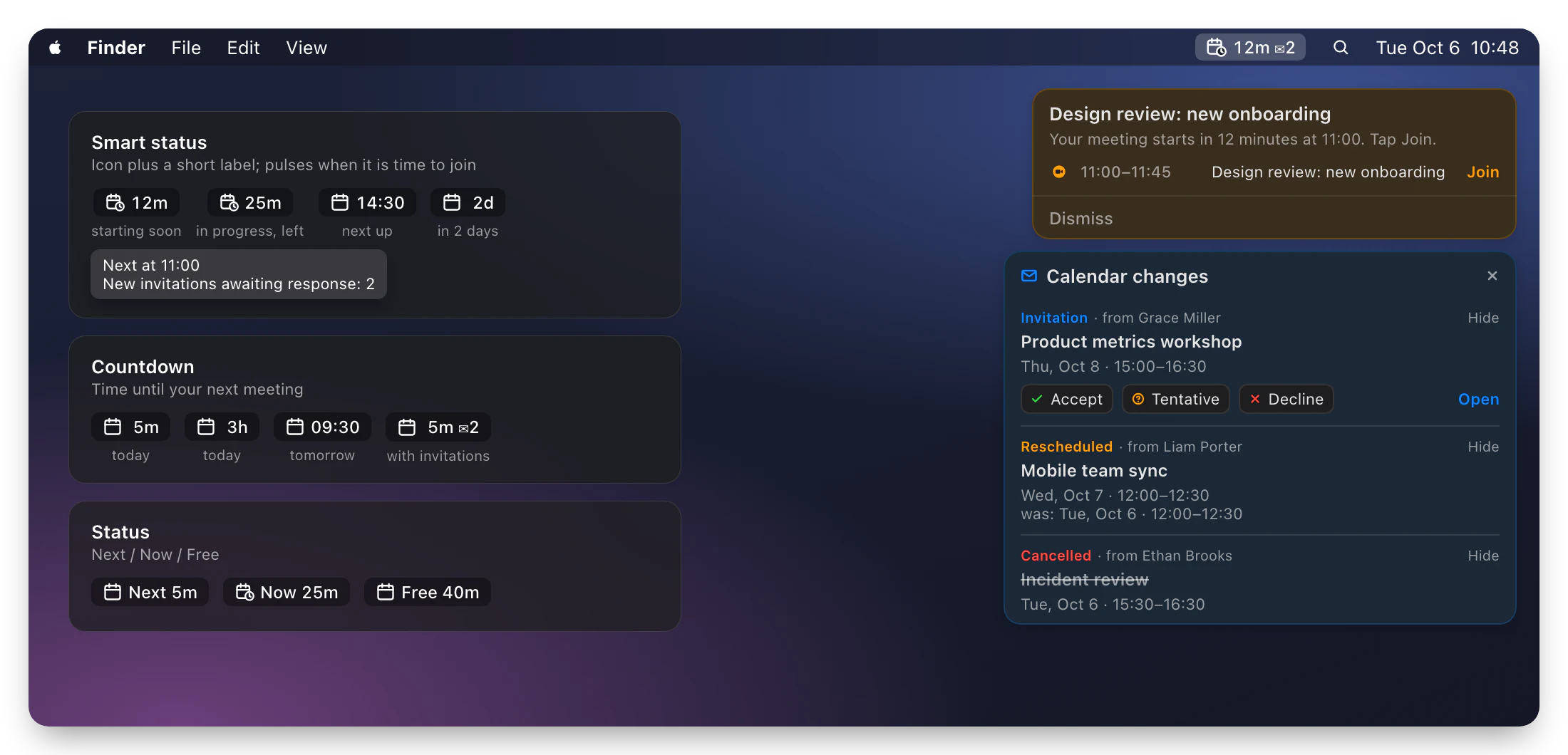
Task: Select the 09:30 tomorrow chip
Action: tap(322, 427)
